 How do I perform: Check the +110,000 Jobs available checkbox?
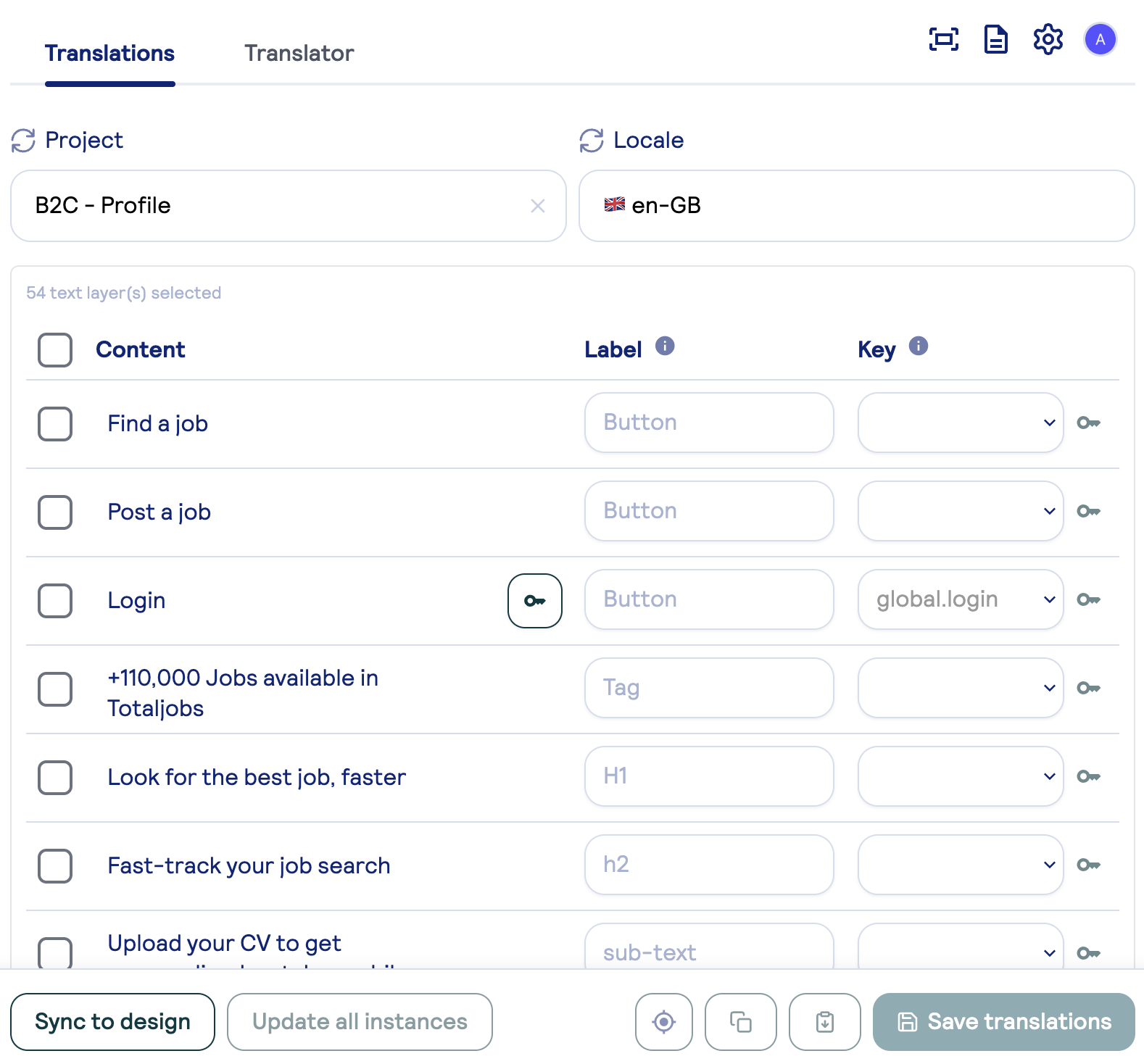point(55,689)
